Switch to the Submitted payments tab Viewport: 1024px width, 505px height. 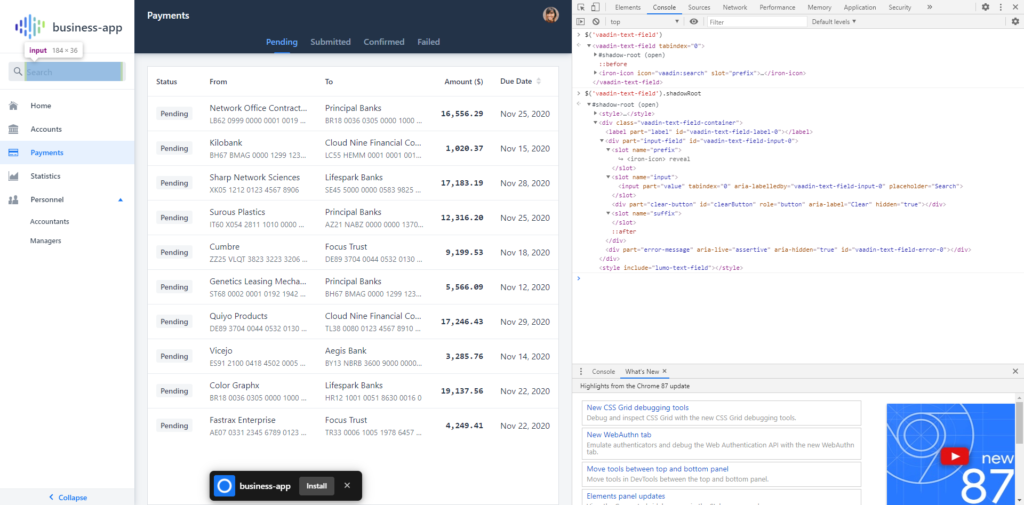(330, 42)
